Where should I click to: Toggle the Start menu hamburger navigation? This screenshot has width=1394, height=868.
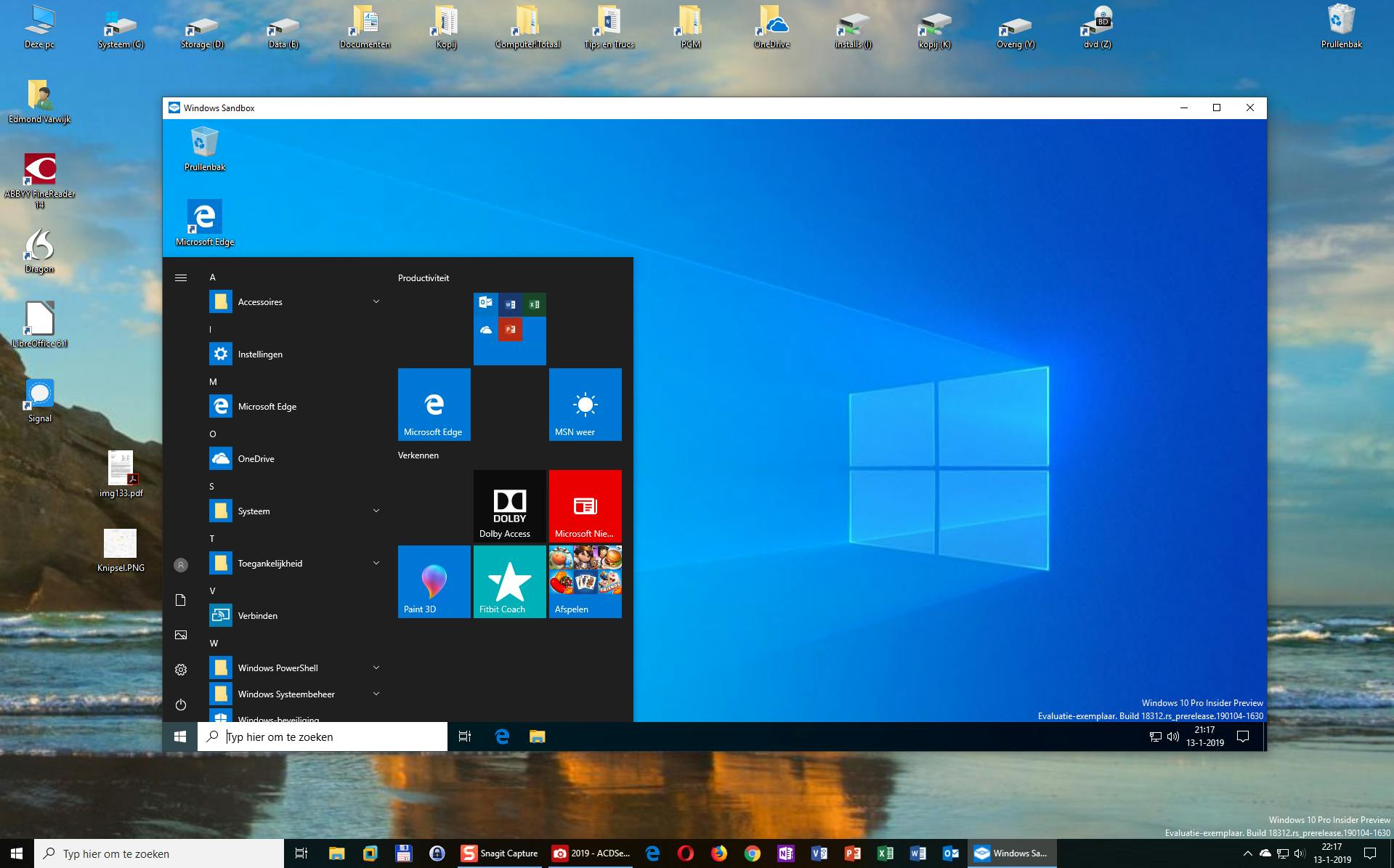(x=181, y=277)
